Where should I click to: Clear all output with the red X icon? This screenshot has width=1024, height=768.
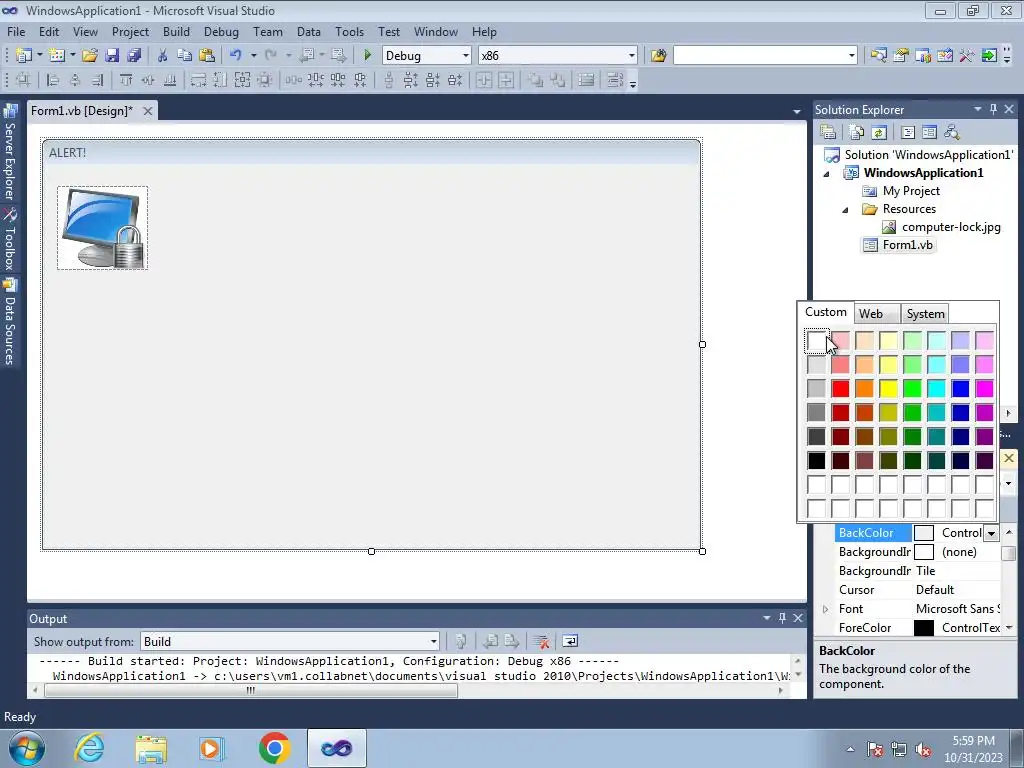pos(540,641)
